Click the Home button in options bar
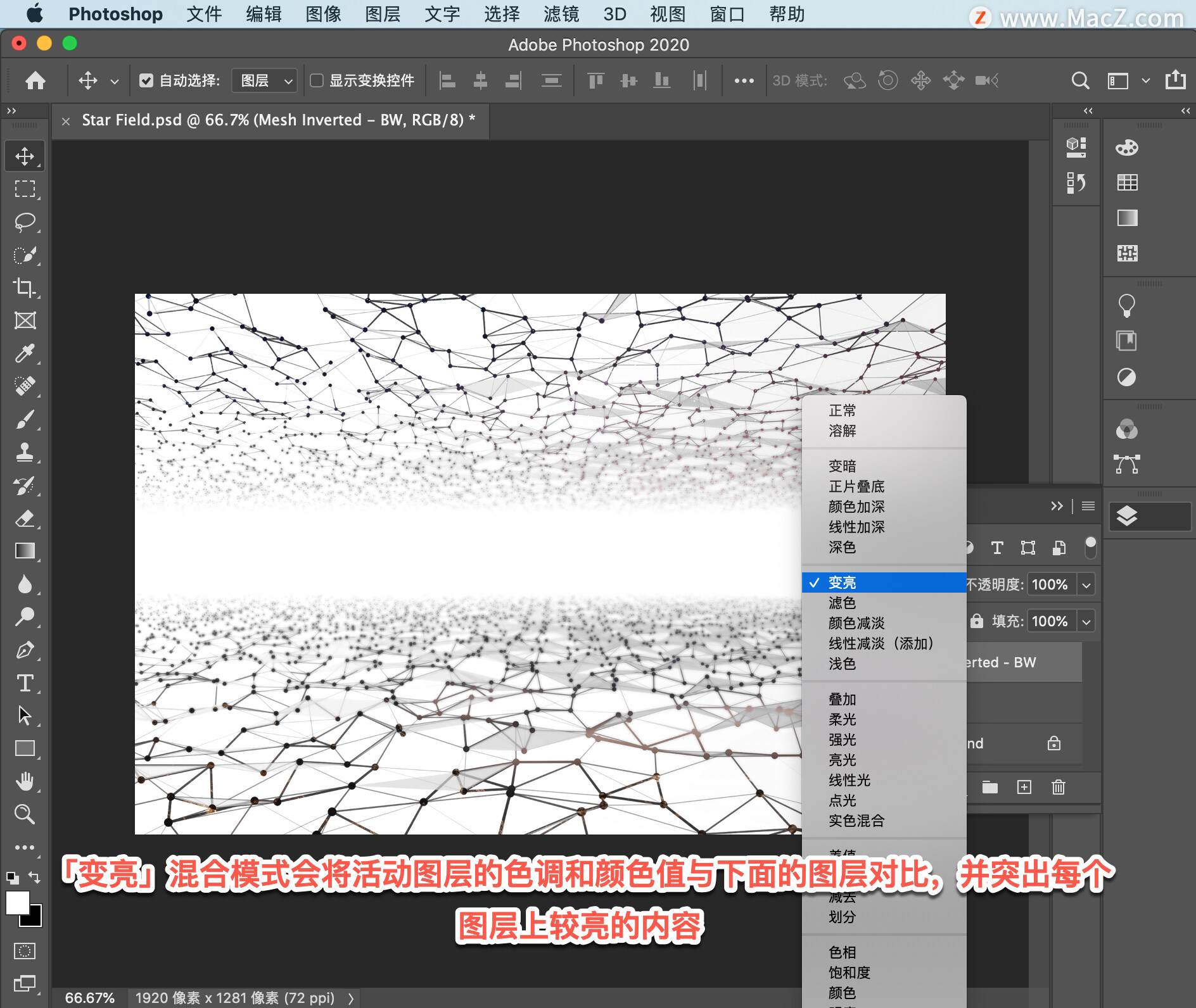This screenshot has height=1008, width=1196. click(35, 80)
